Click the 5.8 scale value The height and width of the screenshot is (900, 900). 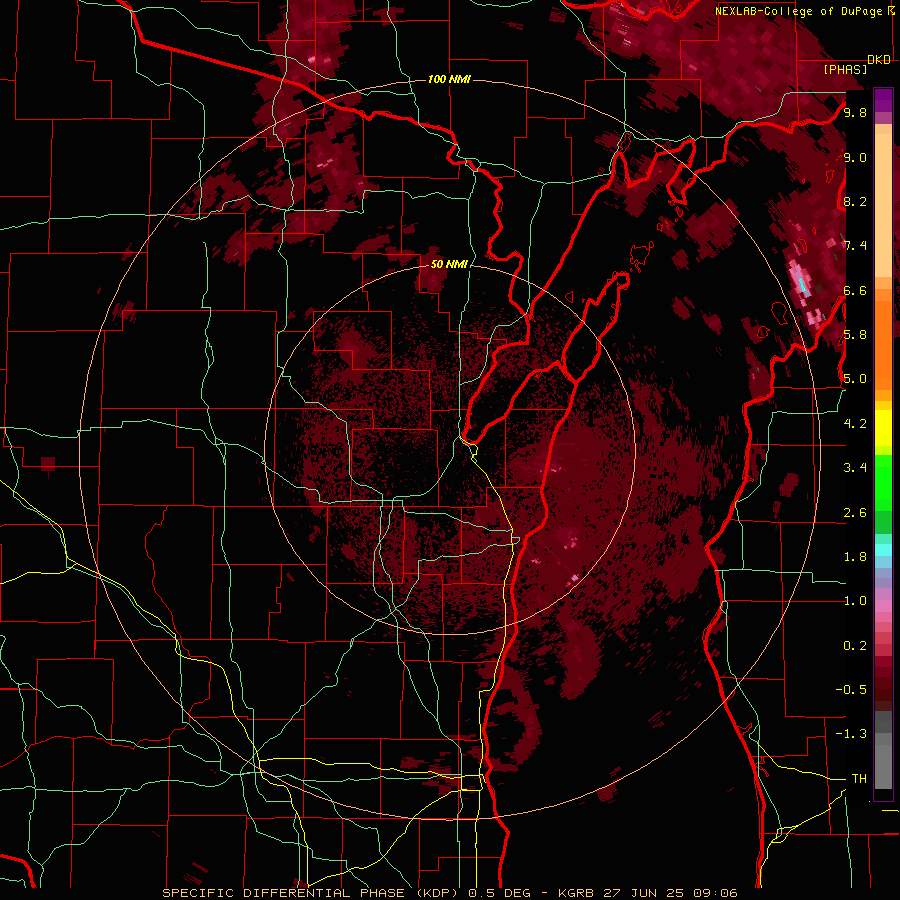pos(855,335)
